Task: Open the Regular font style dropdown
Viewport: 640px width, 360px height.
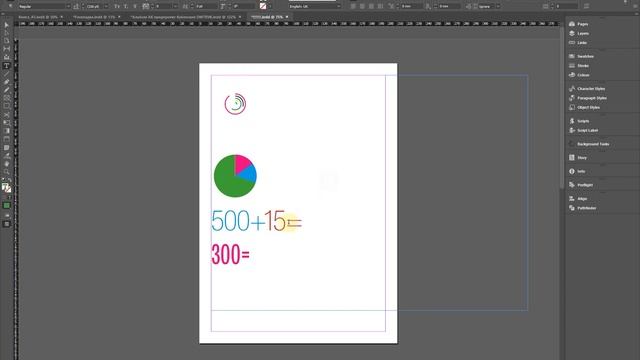Action: tap(44, 7)
